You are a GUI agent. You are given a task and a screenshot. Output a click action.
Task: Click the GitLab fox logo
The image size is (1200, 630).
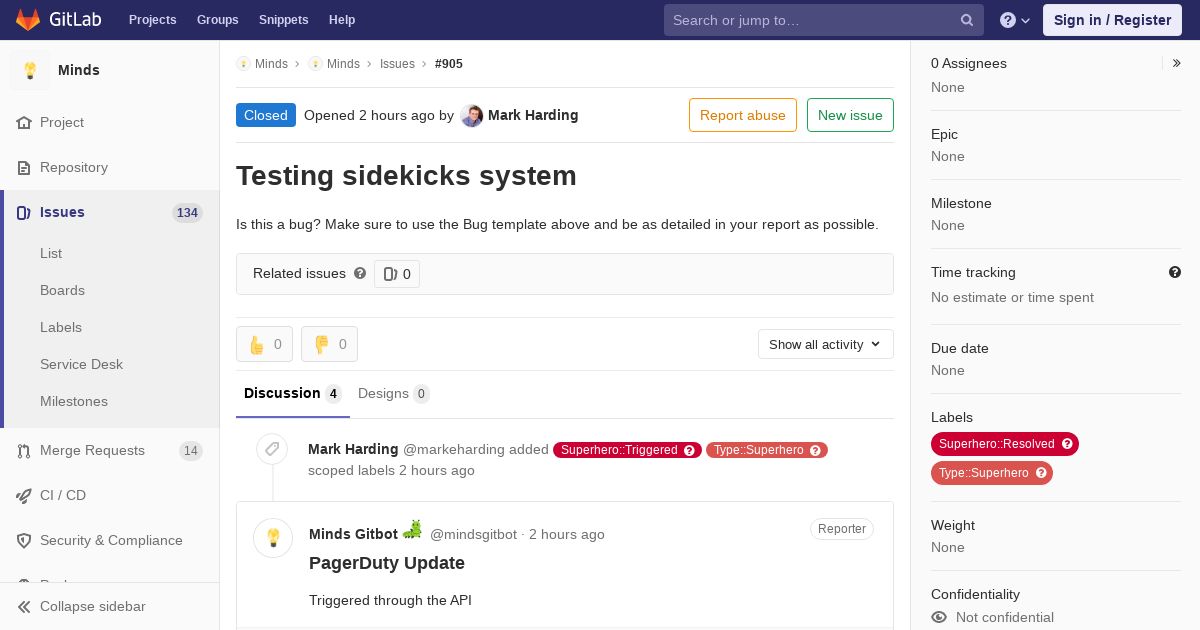(x=28, y=19)
